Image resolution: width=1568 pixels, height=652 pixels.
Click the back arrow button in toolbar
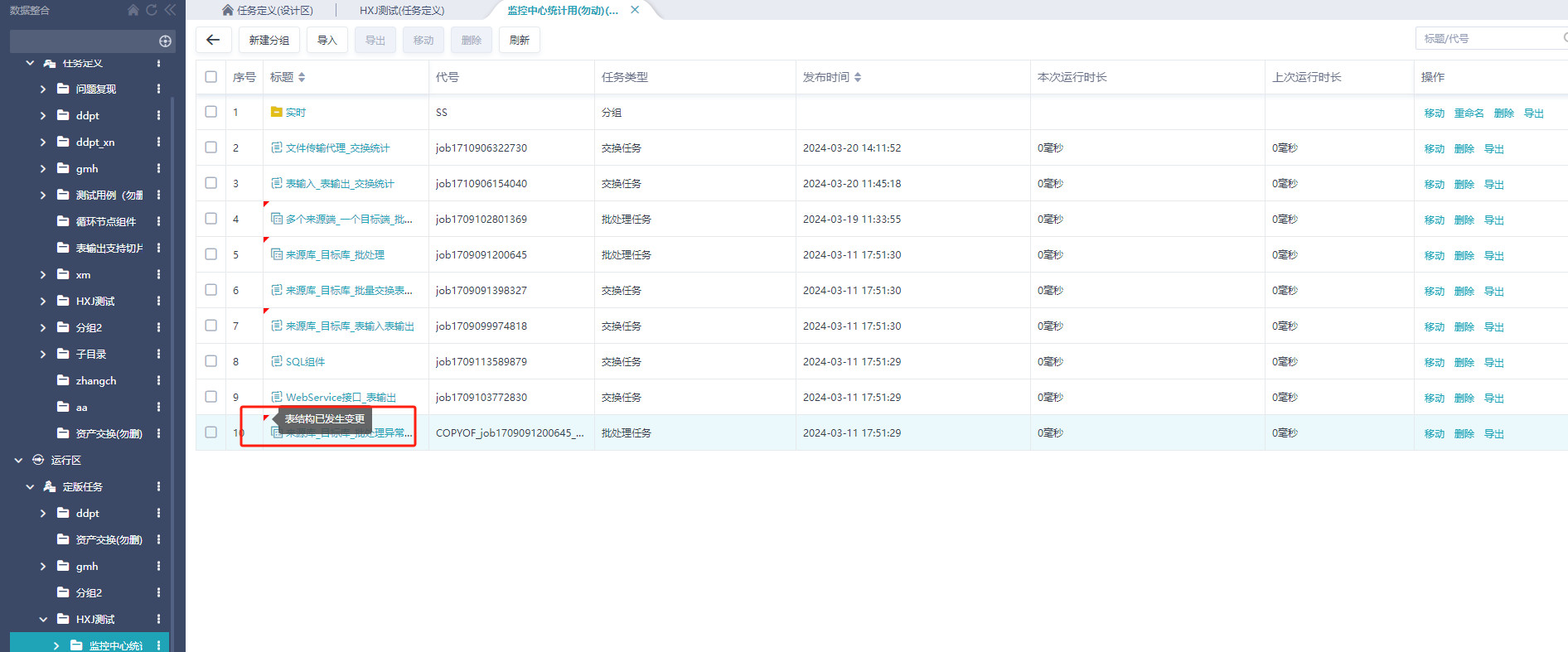tap(213, 40)
